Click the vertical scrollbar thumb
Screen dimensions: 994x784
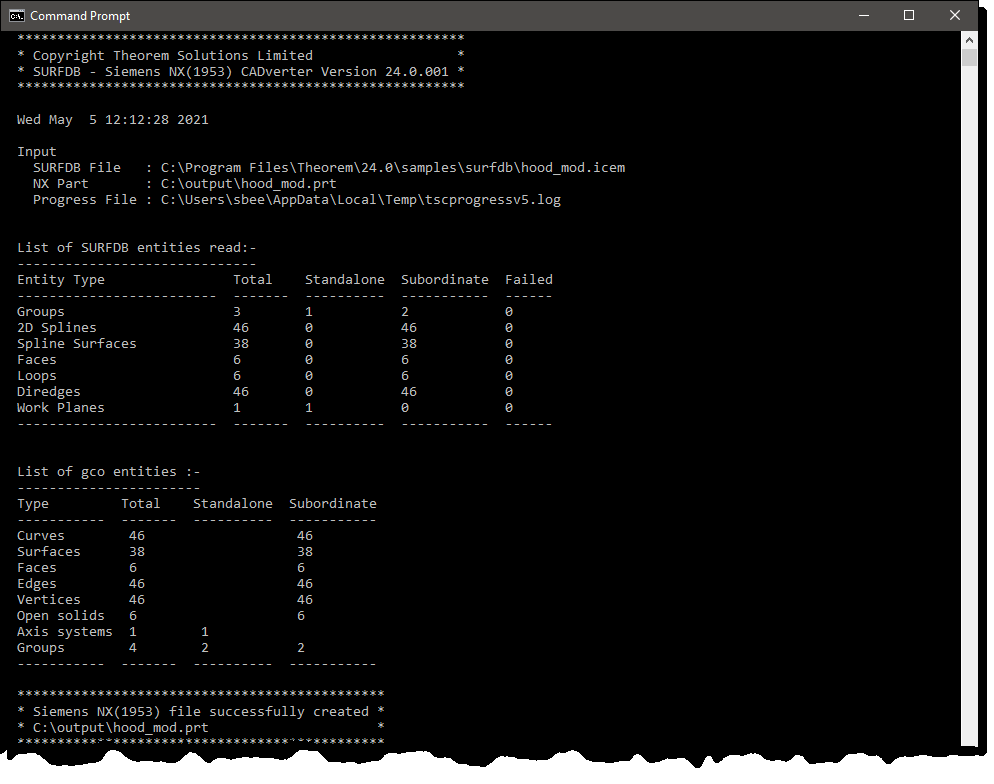(x=969, y=57)
